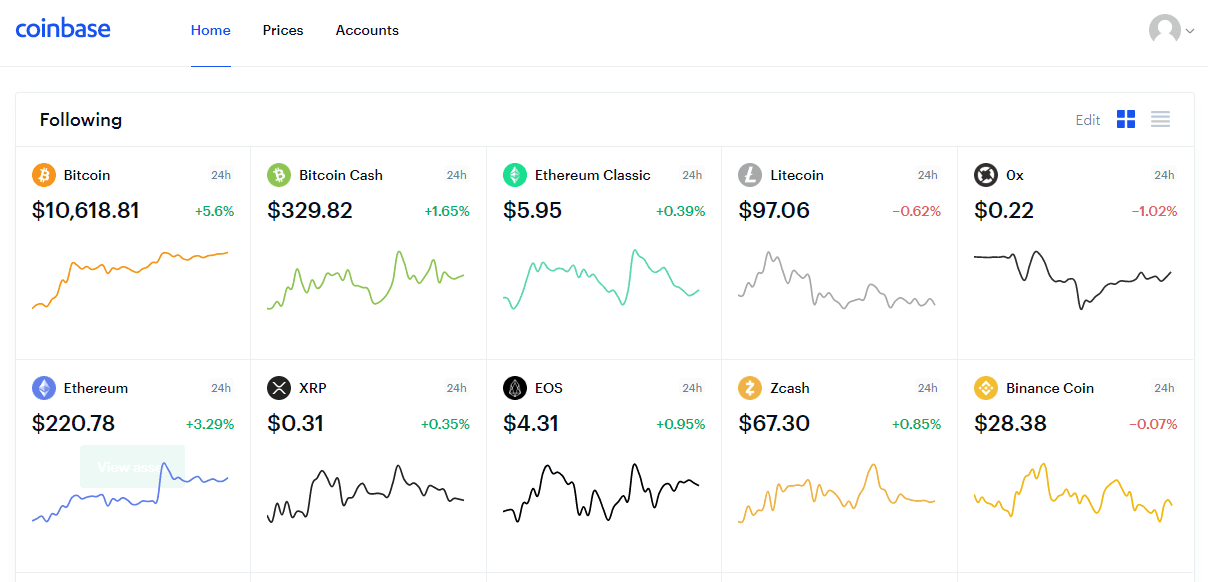This screenshot has width=1208, height=582.
Task: Click the Bitcoin price $10,618.81
Action: 86,211
